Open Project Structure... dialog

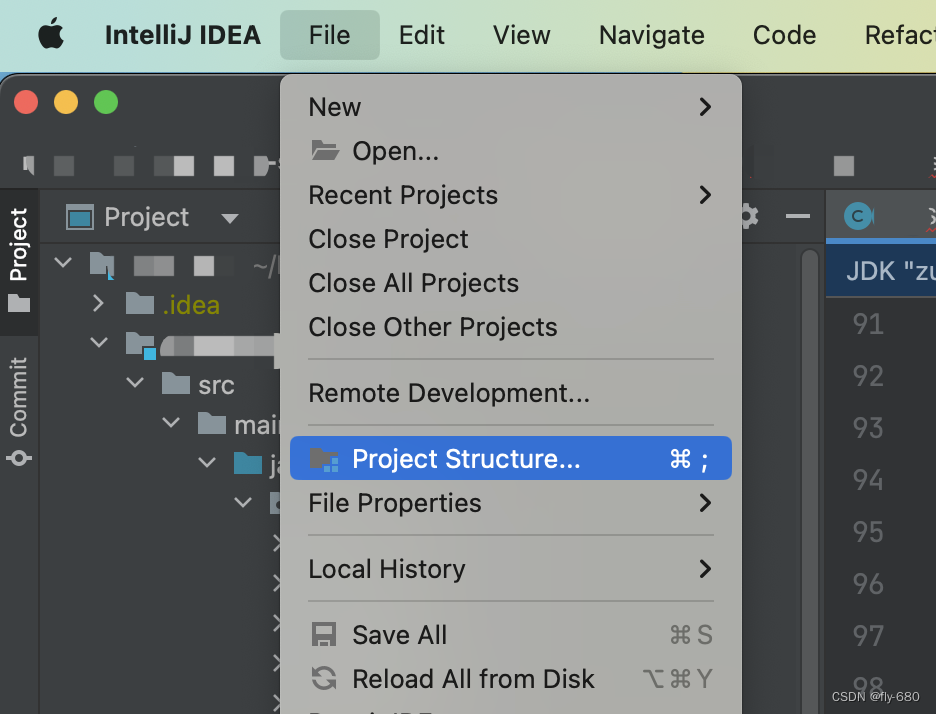point(510,458)
